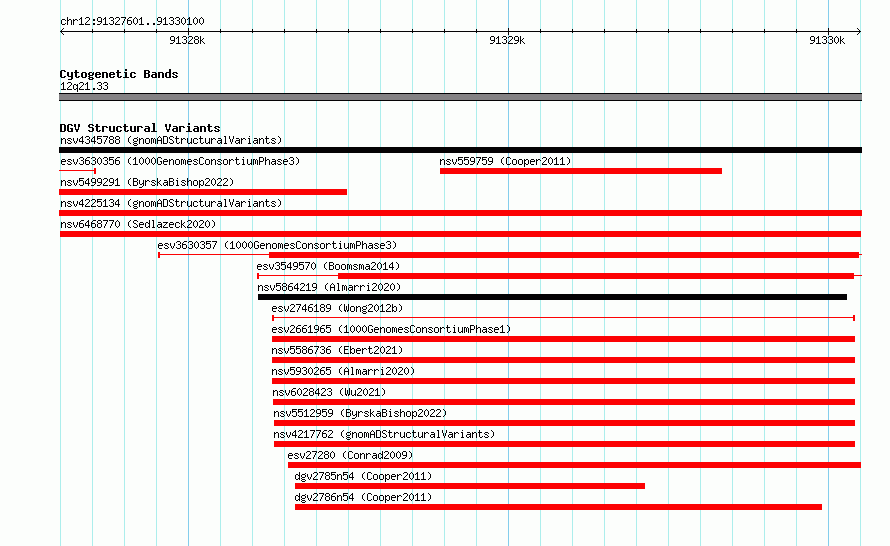
Task: Click the red bar under nsv4217762
Action: click(x=565, y=444)
